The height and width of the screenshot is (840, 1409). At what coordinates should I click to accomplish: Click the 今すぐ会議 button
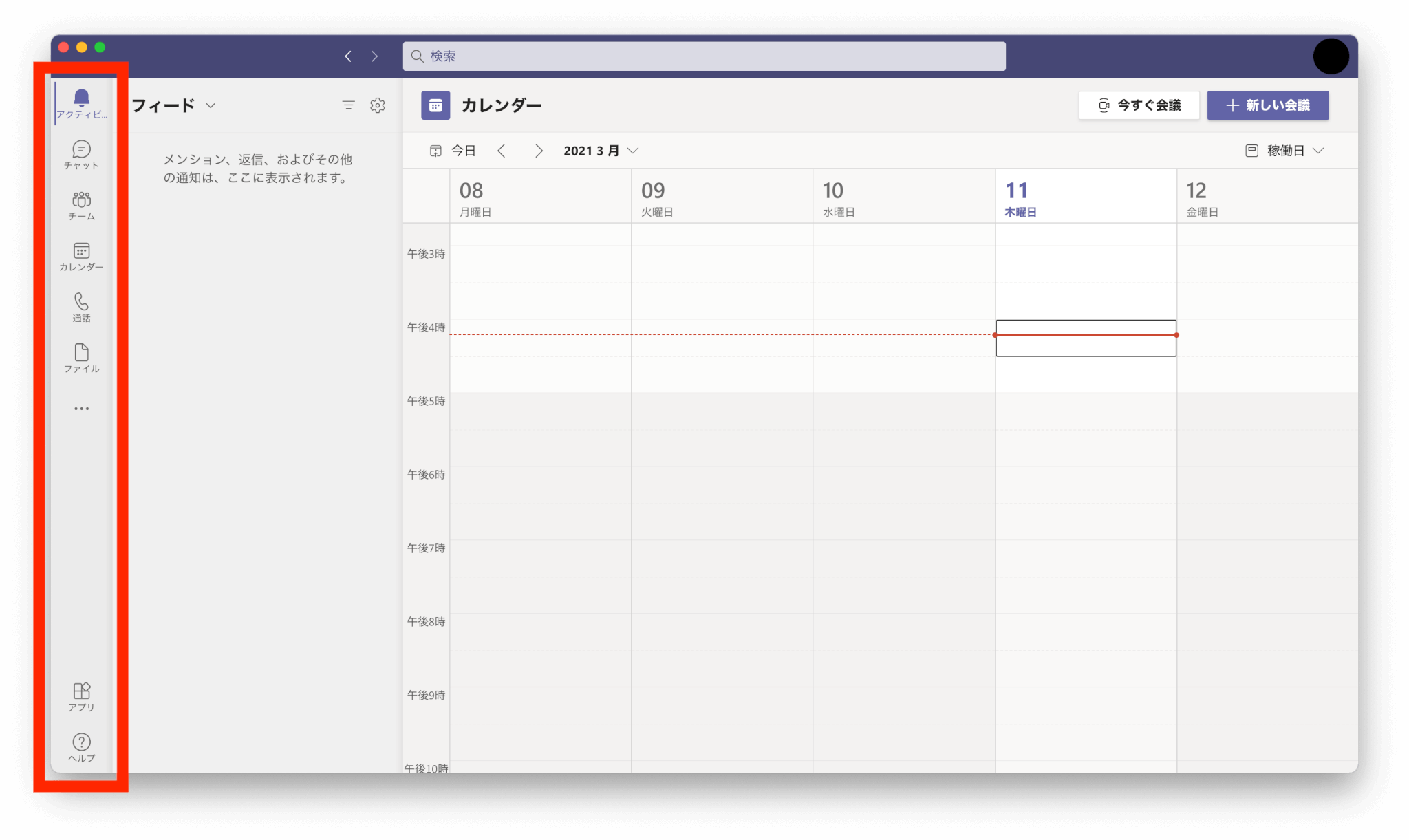point(1139,105)
